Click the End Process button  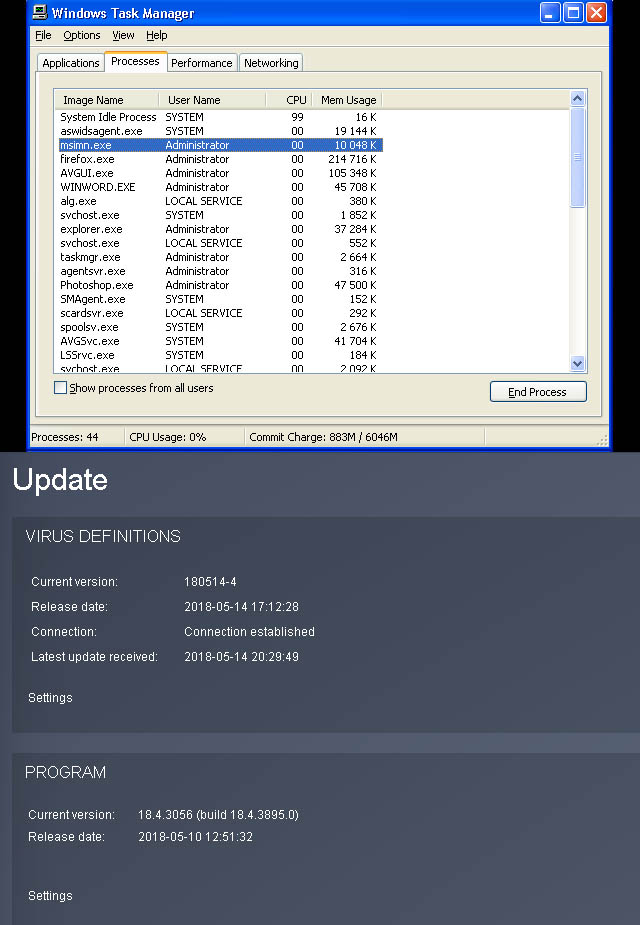538,392
